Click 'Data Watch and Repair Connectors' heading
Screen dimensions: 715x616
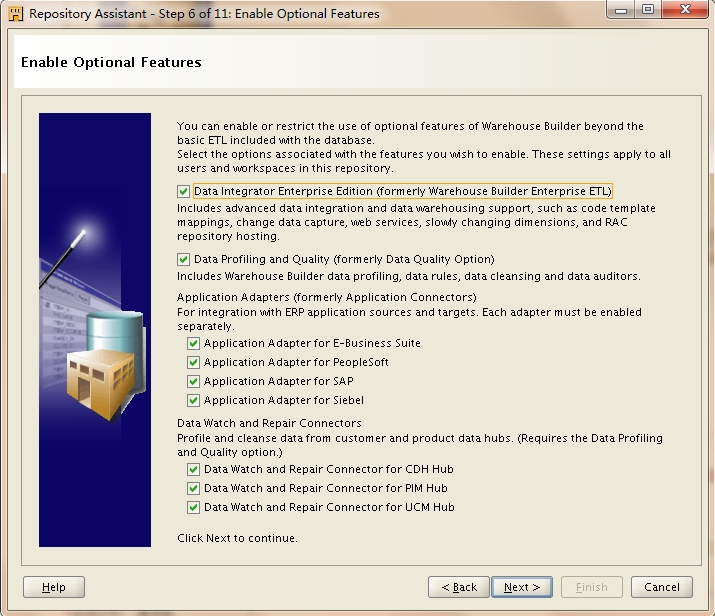tap(269, 423)
